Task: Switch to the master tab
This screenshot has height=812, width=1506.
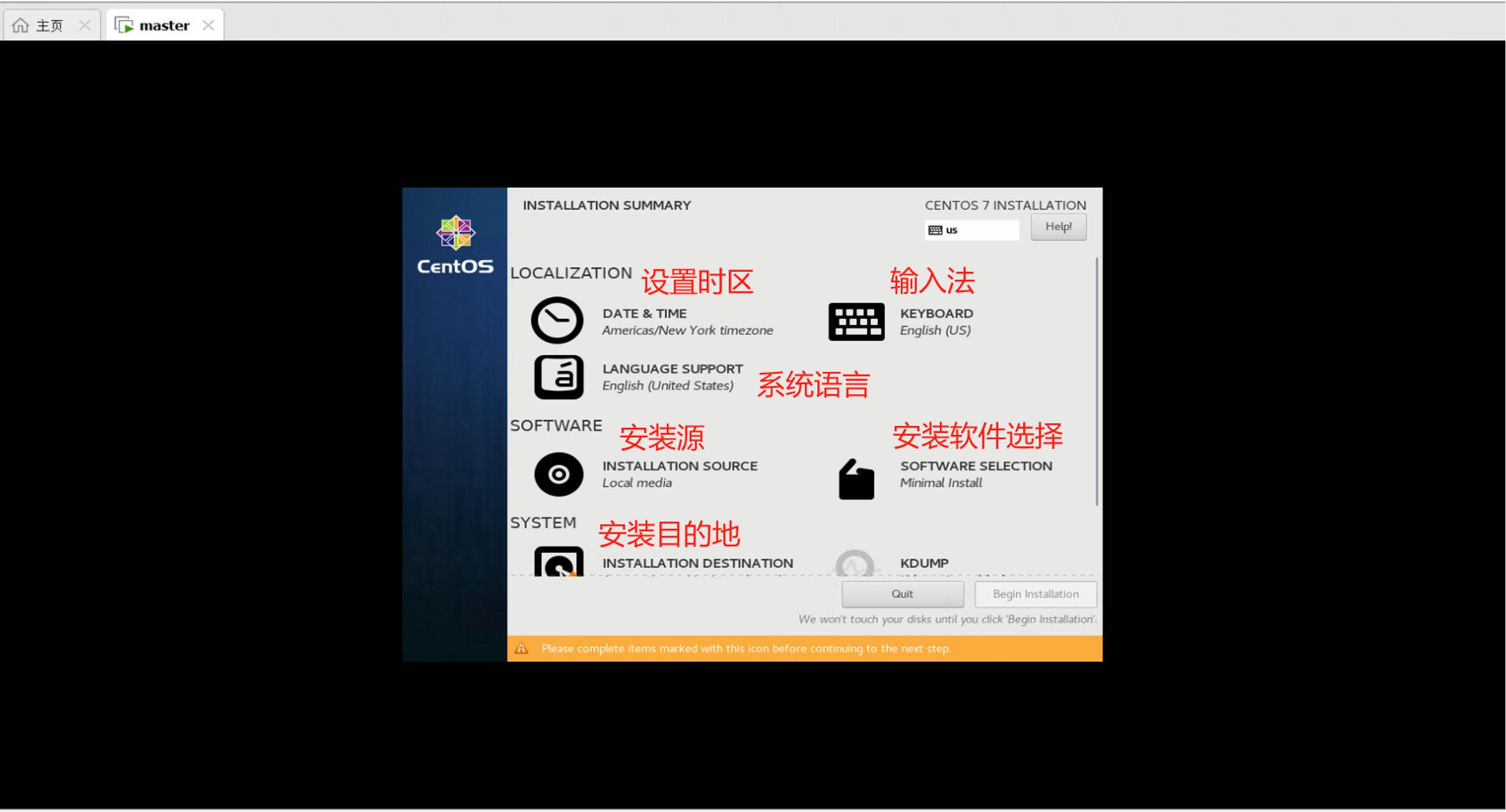Action: pos(164,24)
